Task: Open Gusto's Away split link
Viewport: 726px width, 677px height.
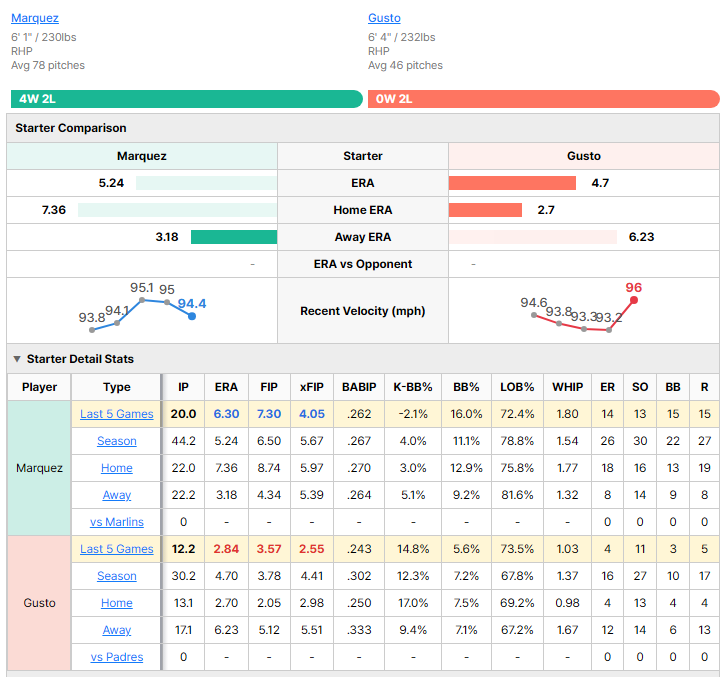Action: [x=117, y=630]
